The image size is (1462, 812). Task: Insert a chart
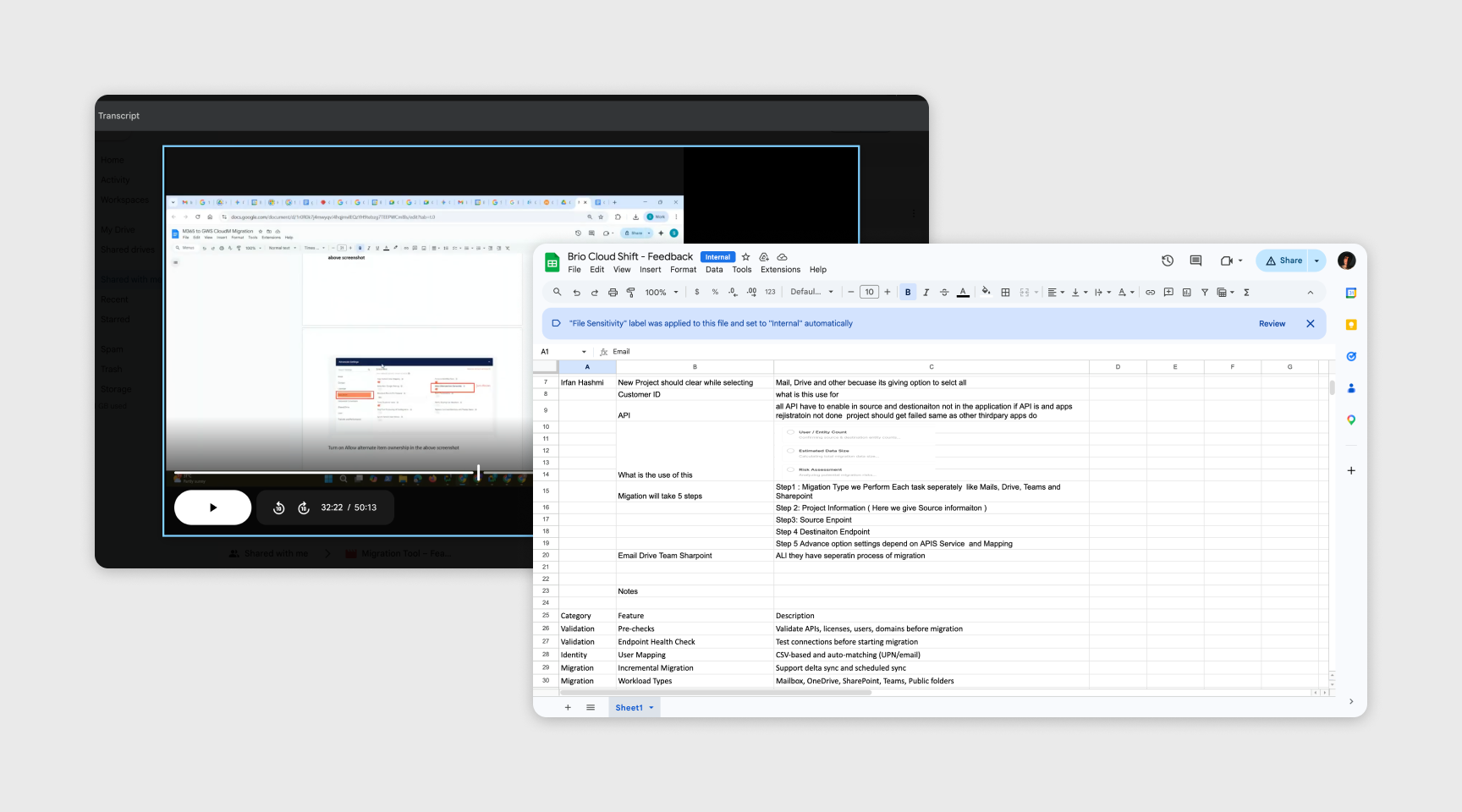point(1186,292)
